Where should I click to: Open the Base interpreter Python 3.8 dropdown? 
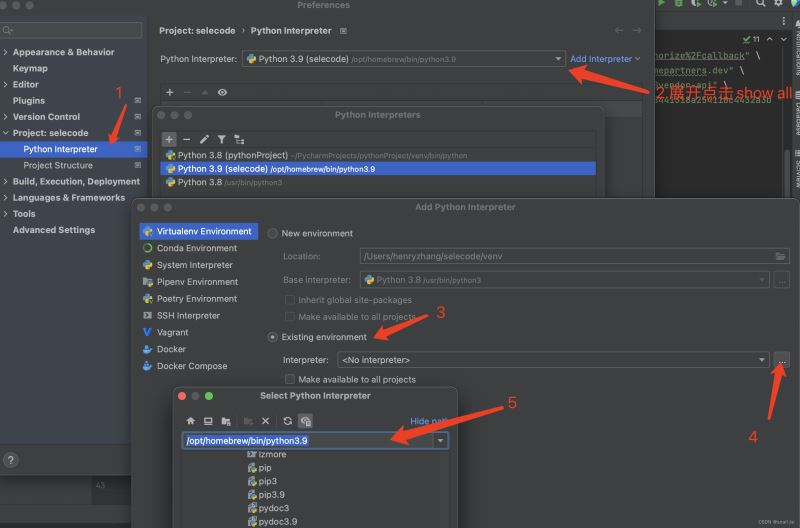[564, 280]
